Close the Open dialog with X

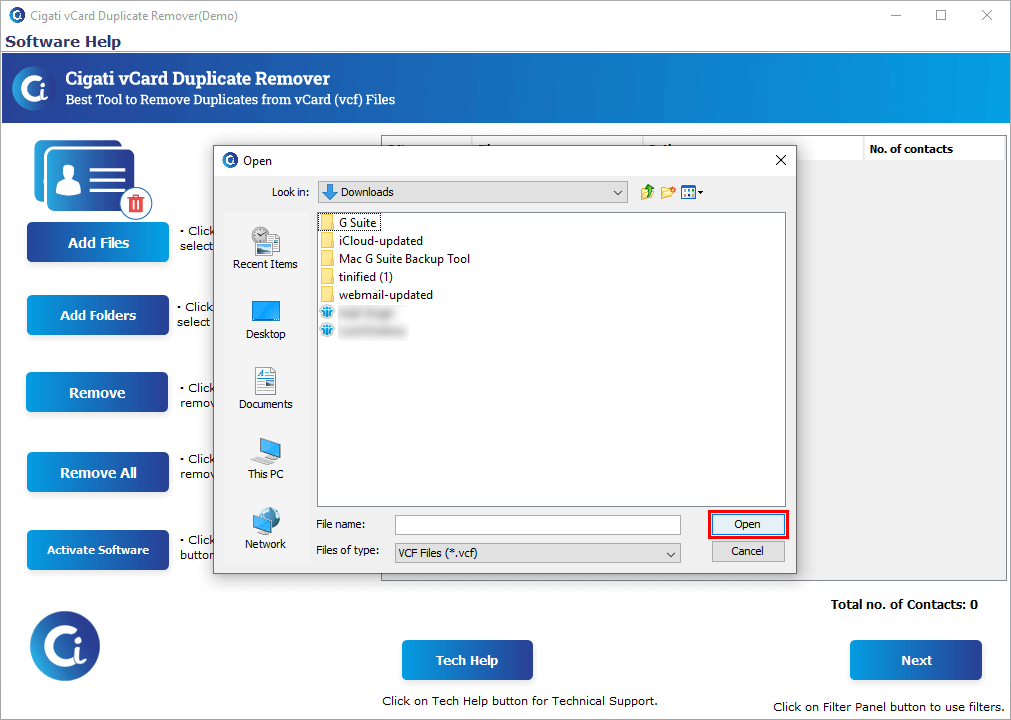click(781, 160)
